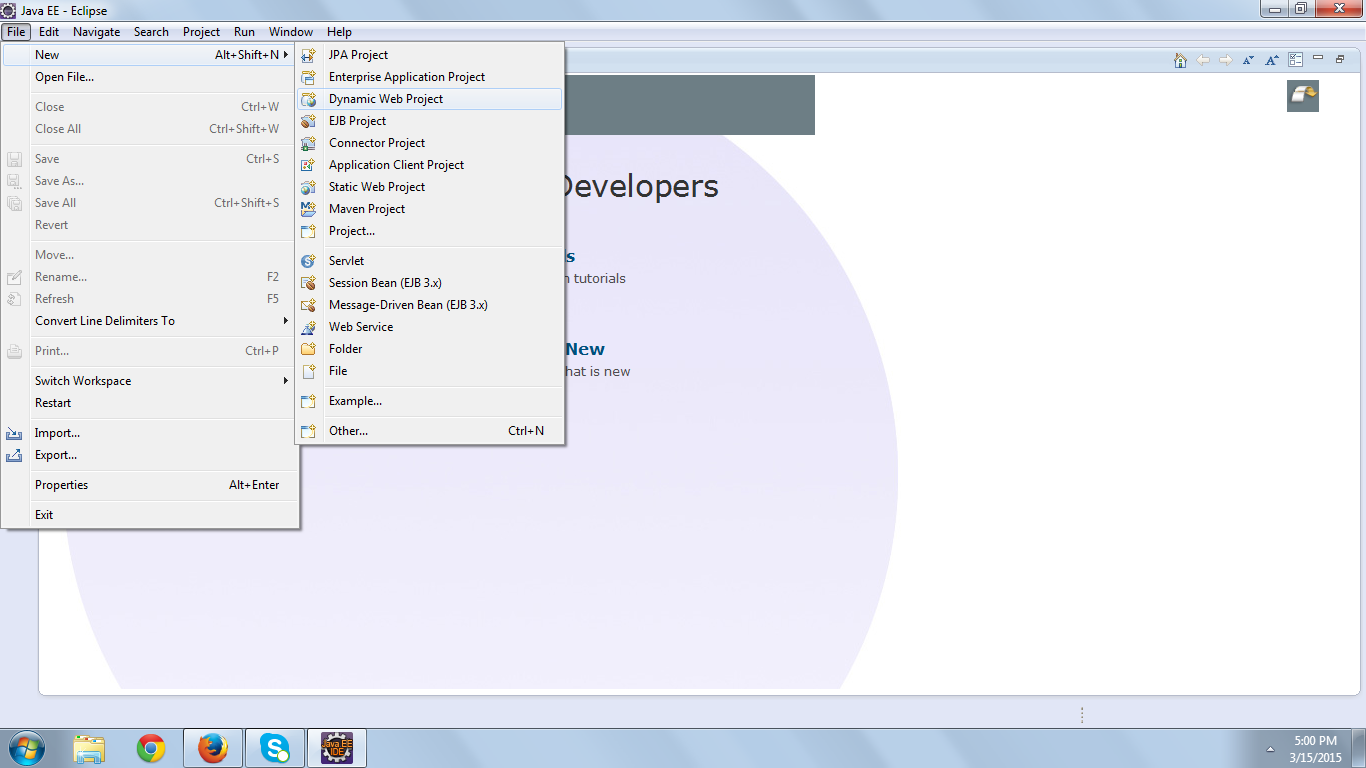Show hidden system tray icons

[1271, 749]
